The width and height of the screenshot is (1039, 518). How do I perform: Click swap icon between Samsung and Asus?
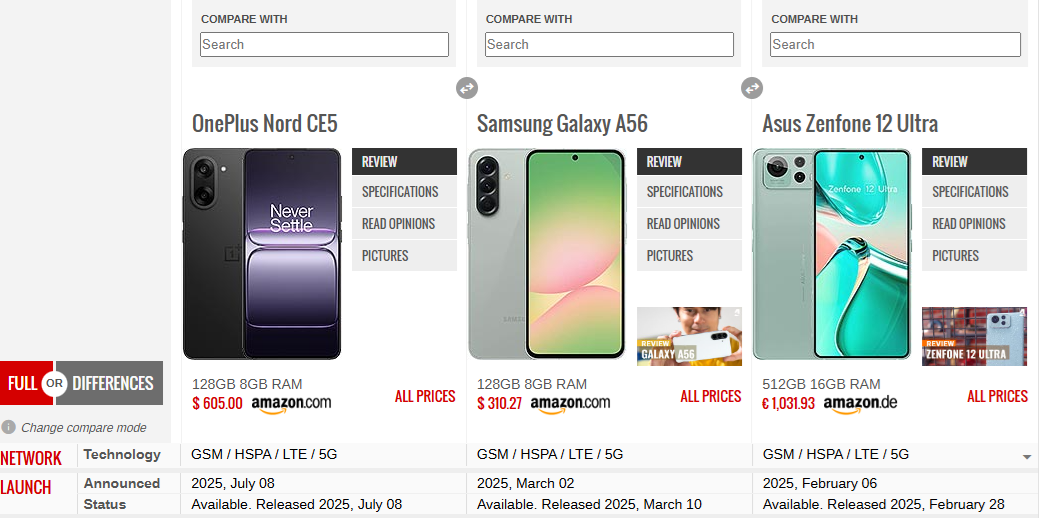pos(752,88)
